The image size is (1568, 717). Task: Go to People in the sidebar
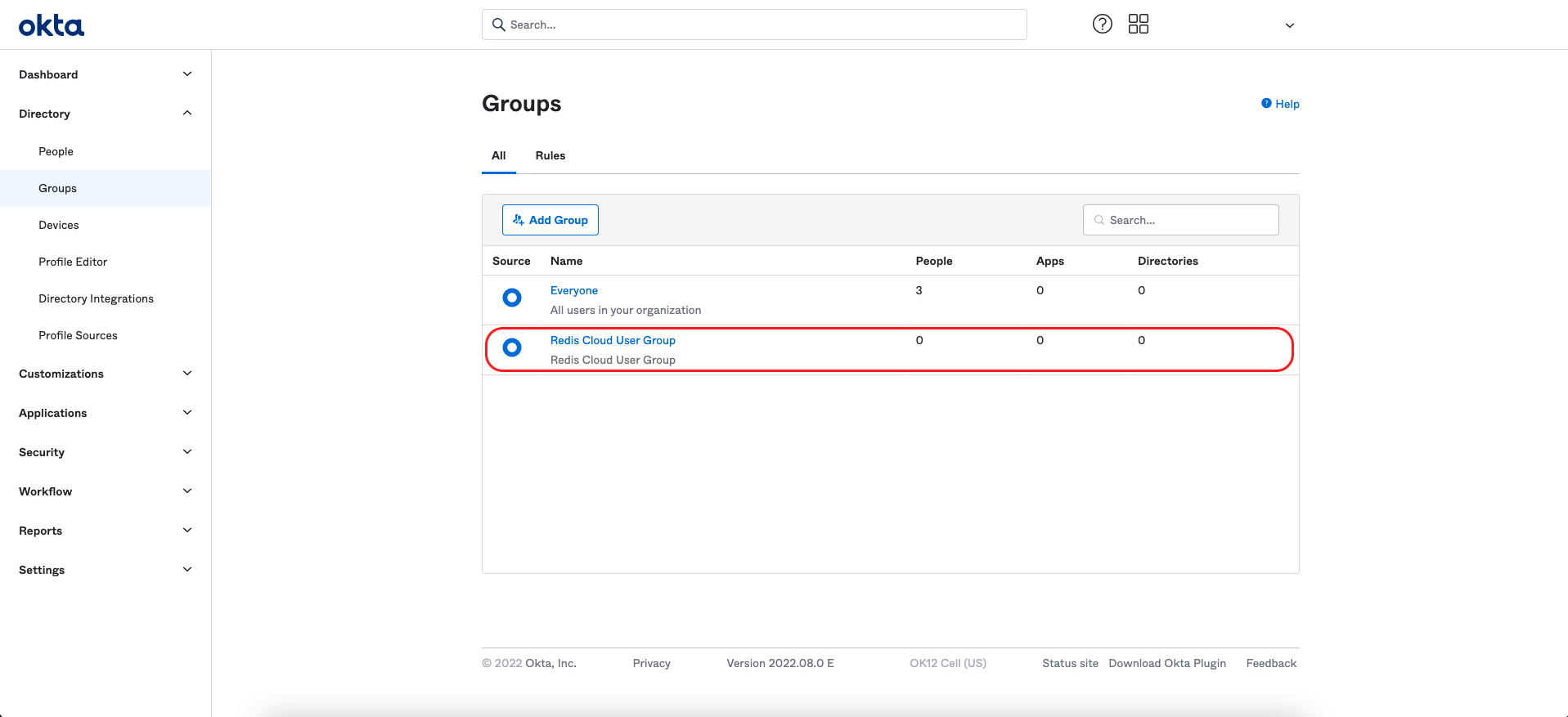[56, 151]
